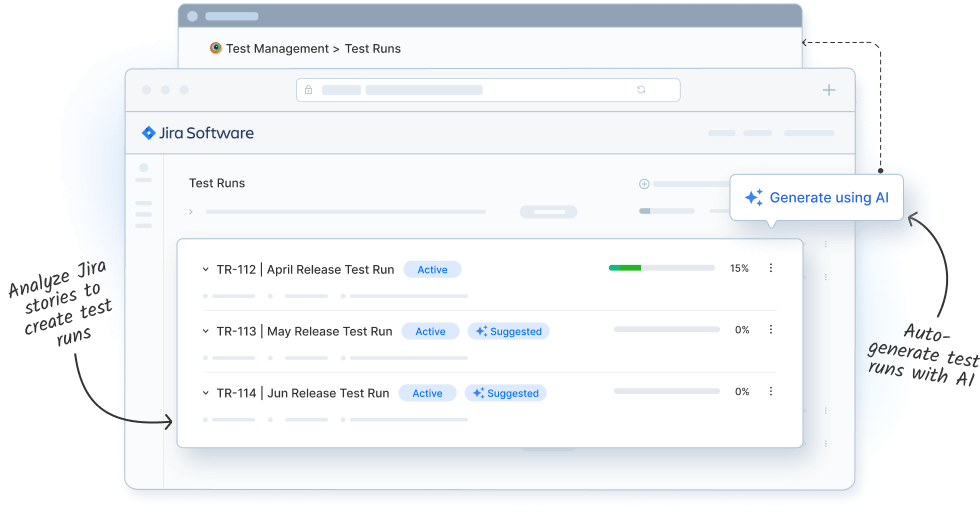The height and width of the screenshot is (518, 980).
Task: Select the TR-113 | May Release Test Run title
Action: [304, 331]
